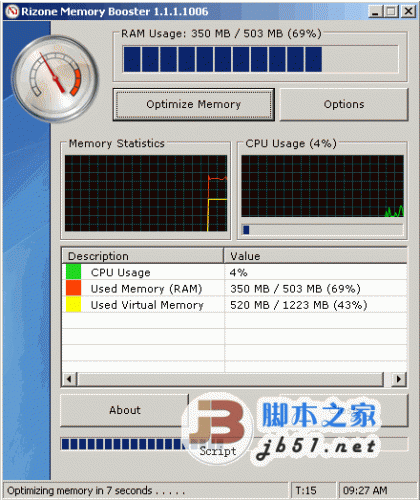Click the Value column header
Screen dimensions: 420x500
coord(315,256)
